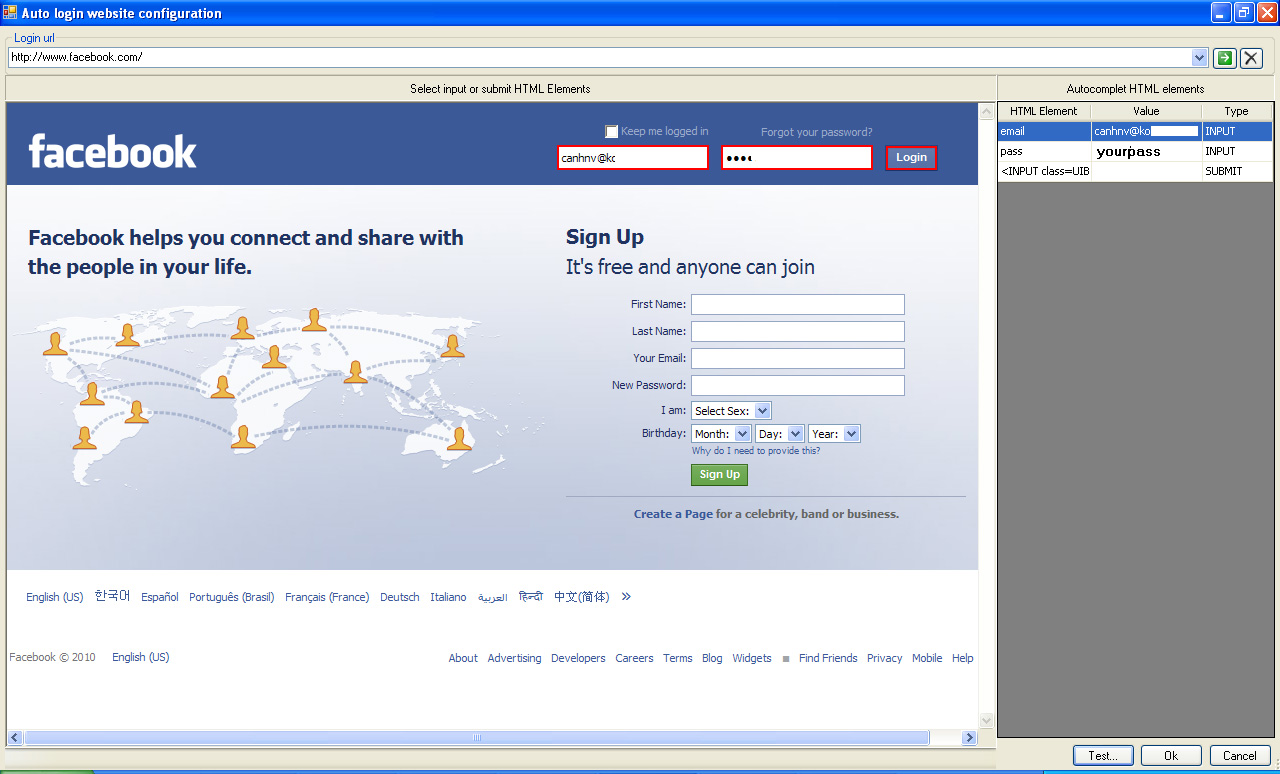Viewport: 1280px width, 774px height.
Task: Open the birthday Month dropdown
Action: (x=721, y=434)
